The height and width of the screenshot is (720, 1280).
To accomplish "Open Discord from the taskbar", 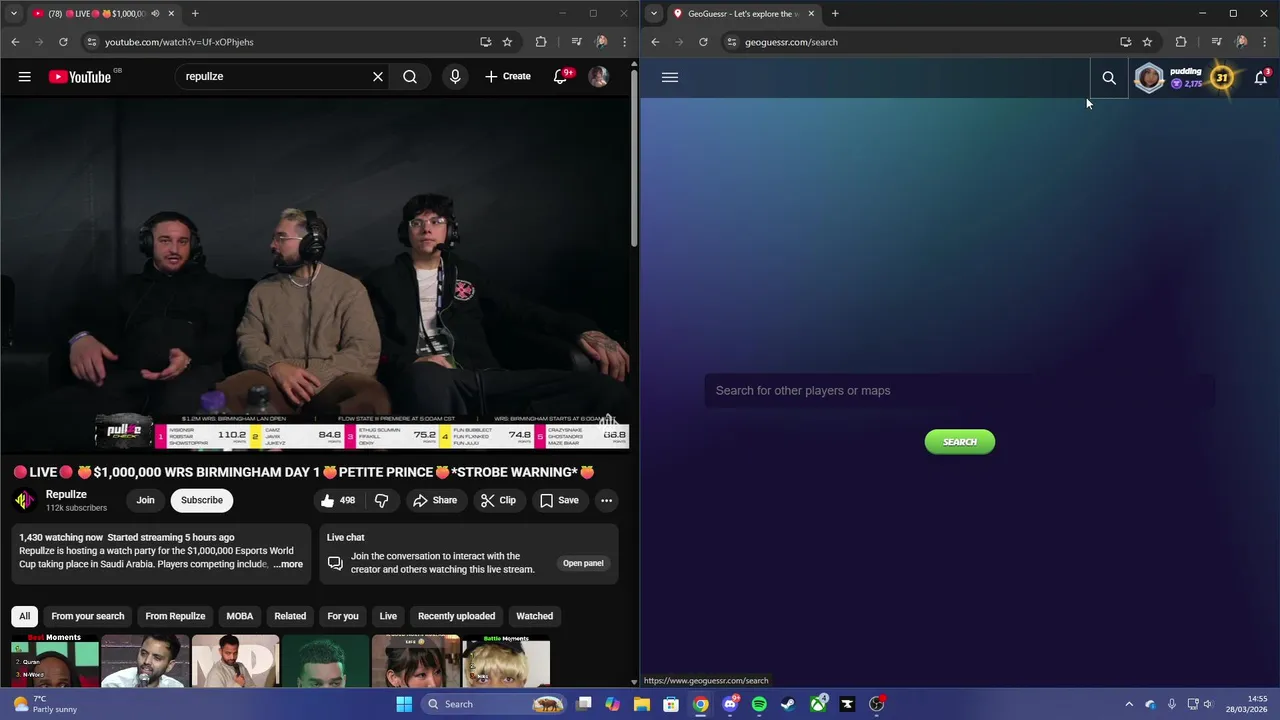I will click(x=730, y=704).
